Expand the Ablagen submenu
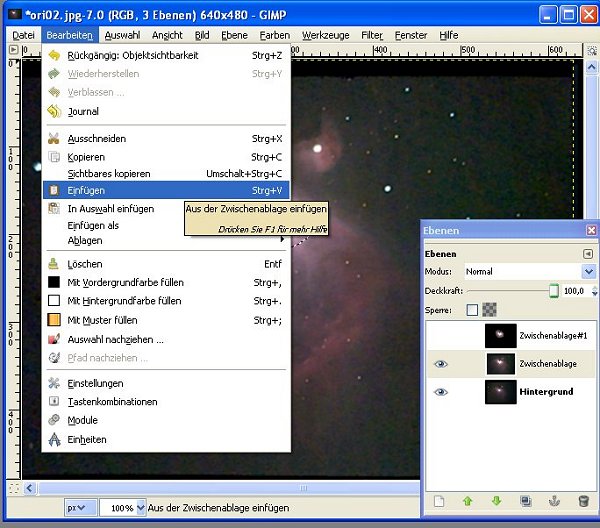Viewport: 600px width, 528px height. point(165,240)
